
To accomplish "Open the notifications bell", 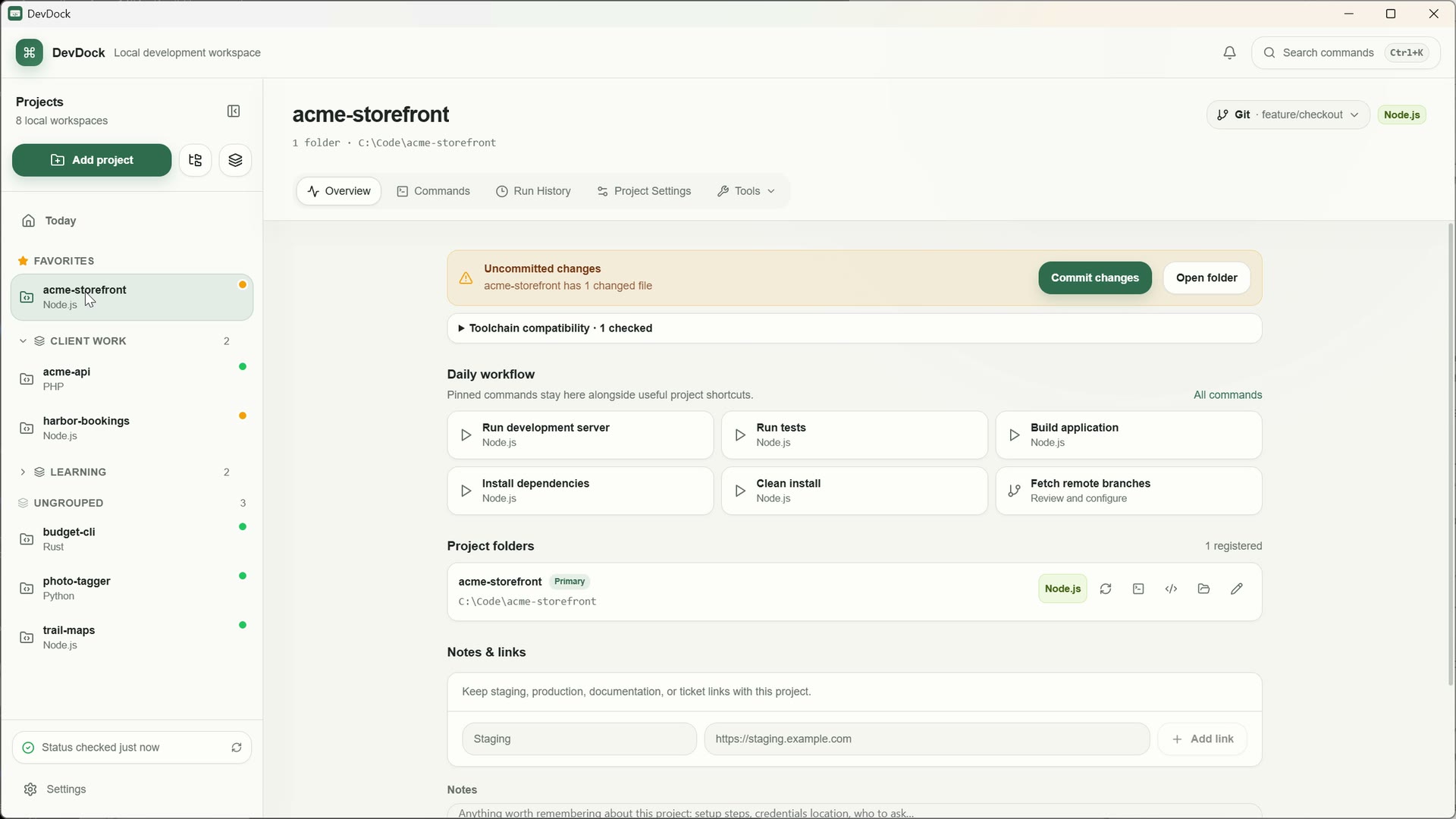I will (x=1230, y=52).
